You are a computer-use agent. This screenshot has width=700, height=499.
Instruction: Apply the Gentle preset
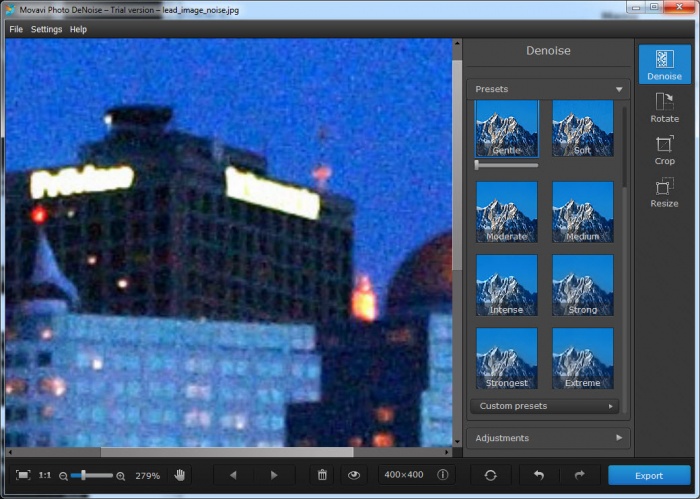[x=507, y=129]
